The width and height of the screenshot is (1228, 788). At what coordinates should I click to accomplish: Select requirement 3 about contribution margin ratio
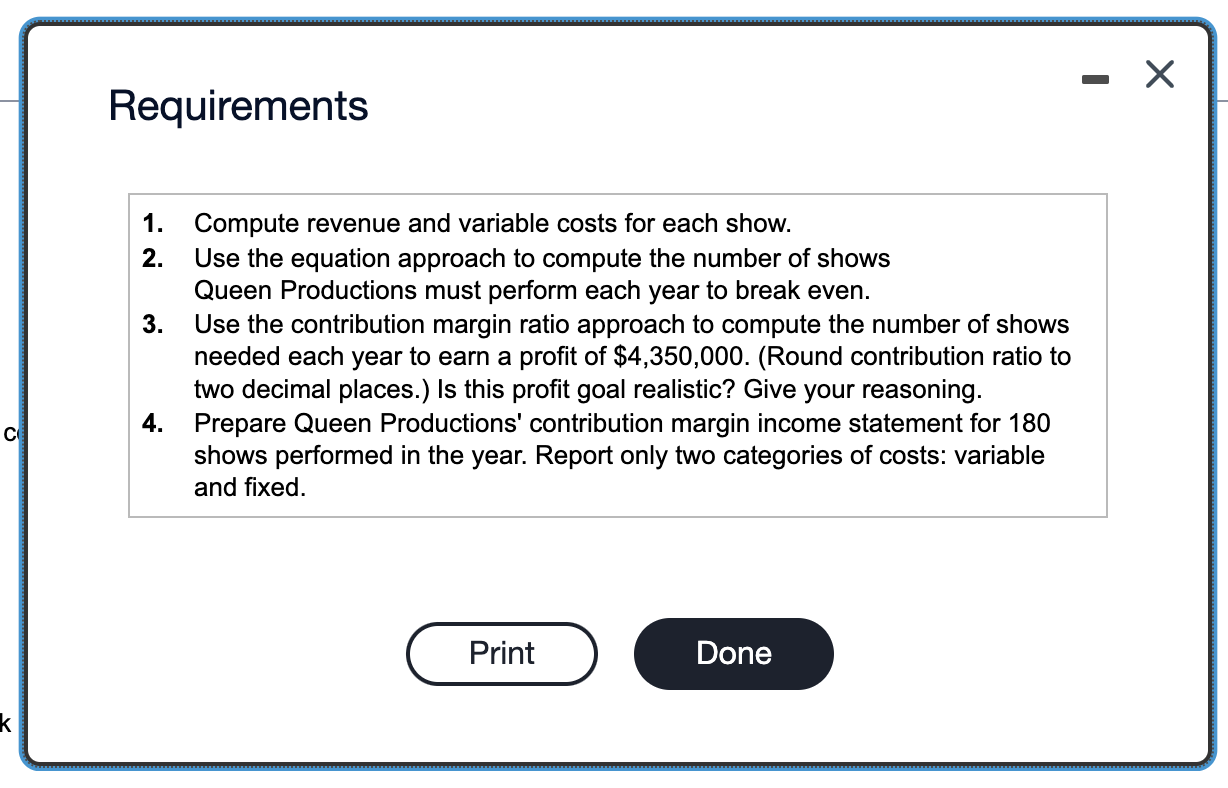[x=630, y=324]
